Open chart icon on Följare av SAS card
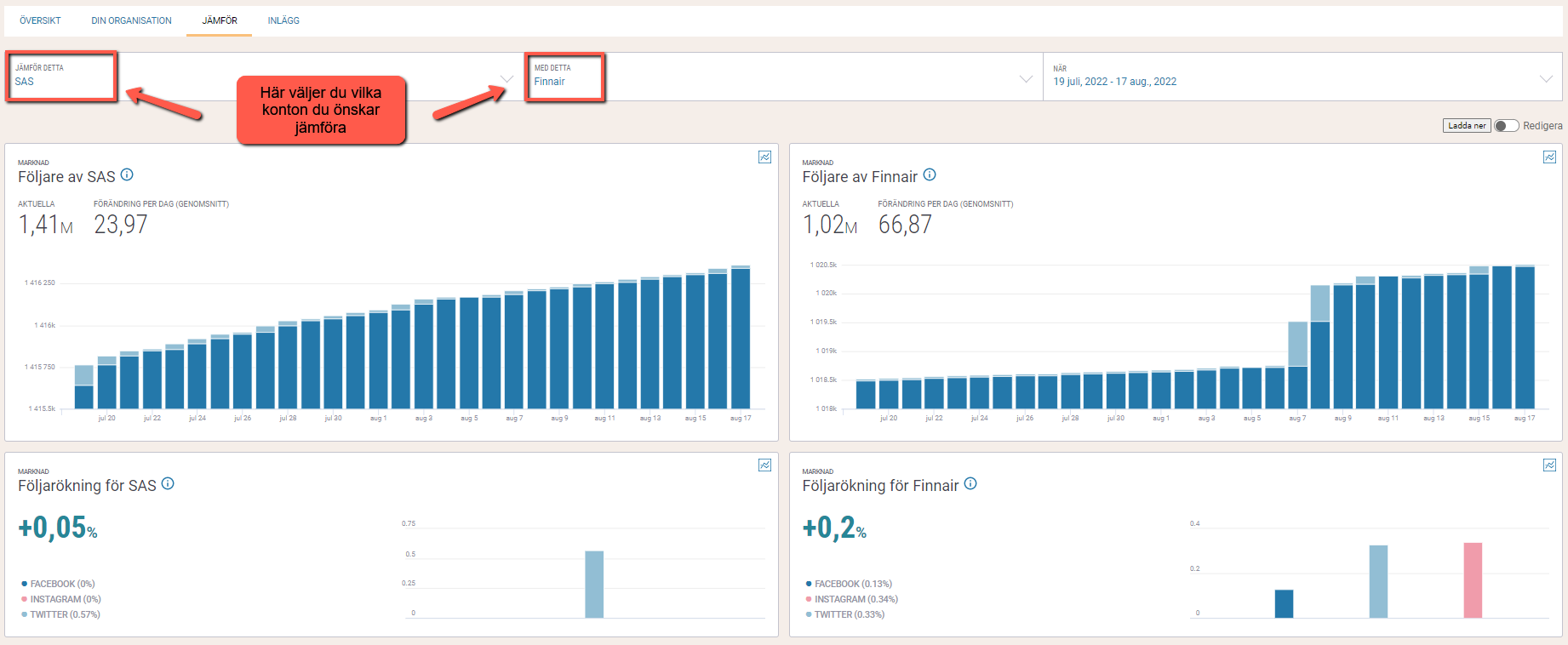Image resolution: width=1568 pixels, height=645 pixels. pyautogui.click(x=765, y=157)
